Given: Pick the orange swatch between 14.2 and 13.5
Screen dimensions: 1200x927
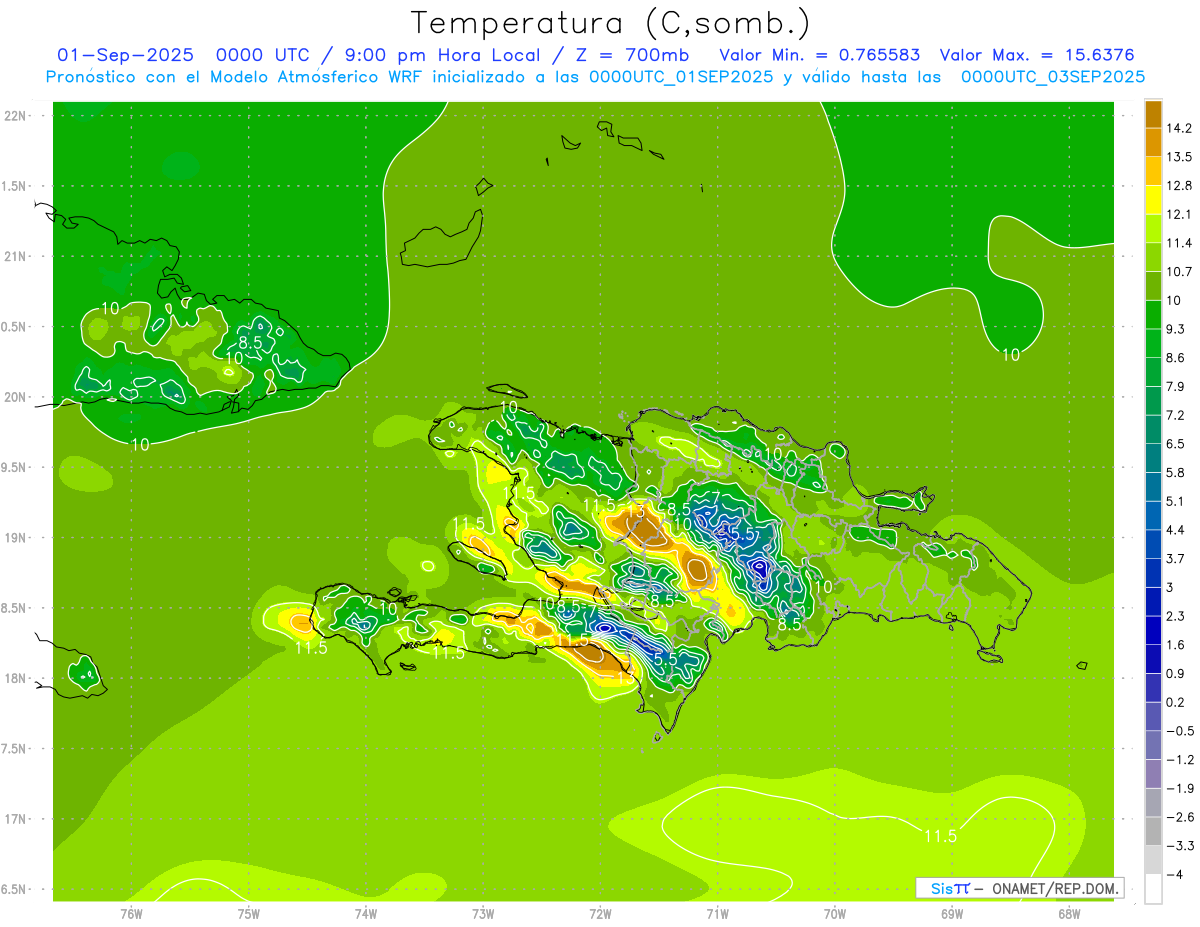Looking at the screenshot, I should tap(1154, 142).
